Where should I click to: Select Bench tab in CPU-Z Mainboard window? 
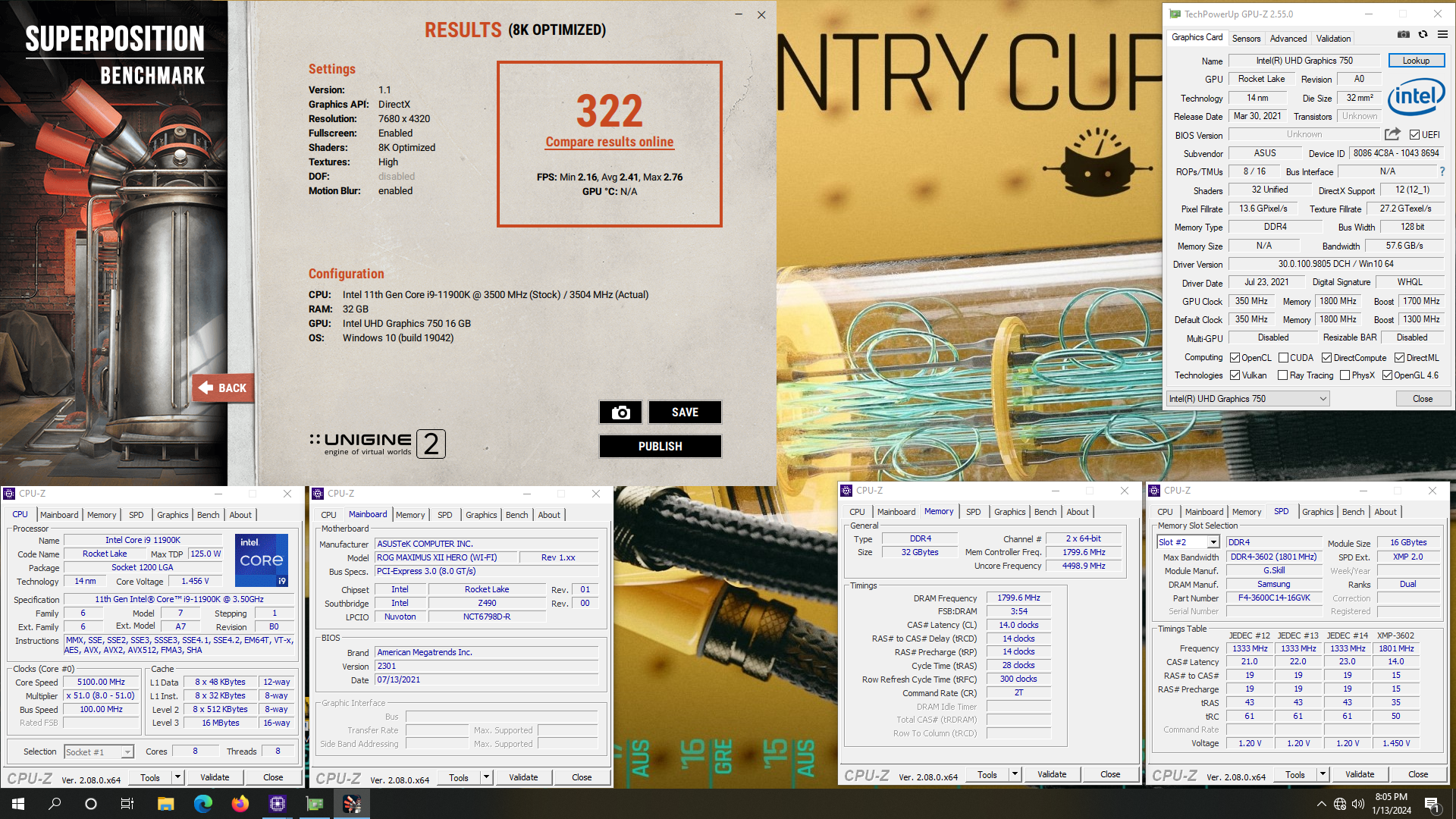516,515
